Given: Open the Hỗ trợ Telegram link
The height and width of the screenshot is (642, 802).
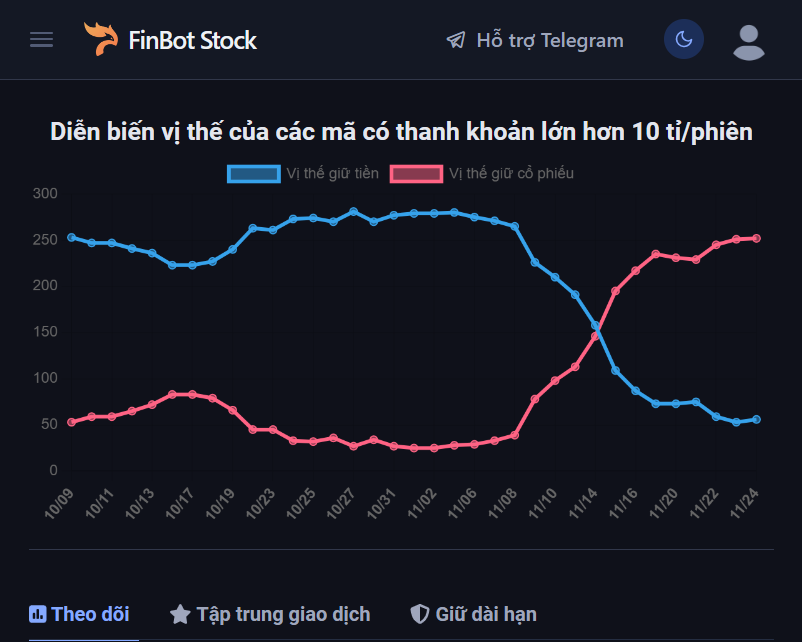Looking at the screenshot, I should 535,40.
